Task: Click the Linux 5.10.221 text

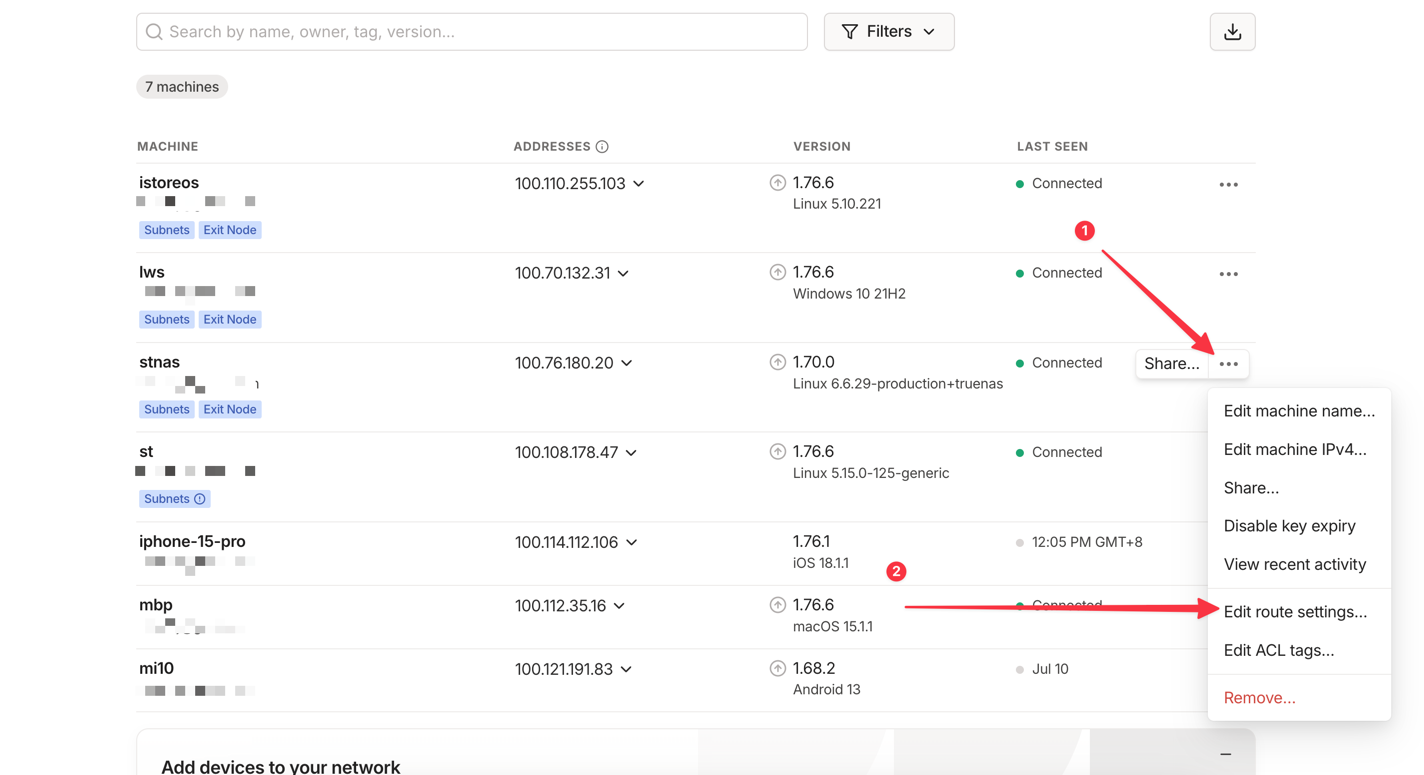Action: [x=837, y=204]
